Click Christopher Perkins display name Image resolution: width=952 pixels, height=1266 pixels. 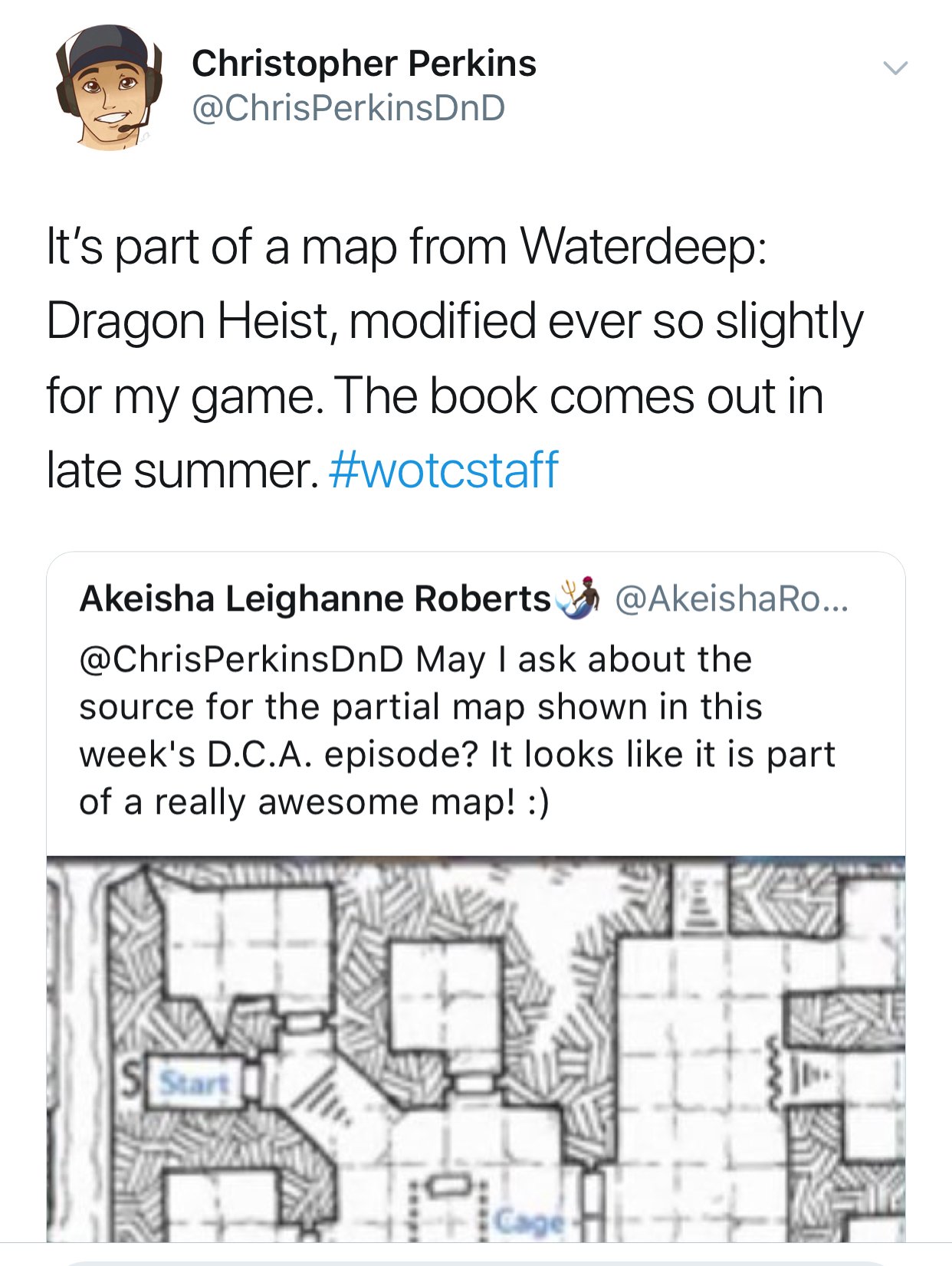pos(363,63)
